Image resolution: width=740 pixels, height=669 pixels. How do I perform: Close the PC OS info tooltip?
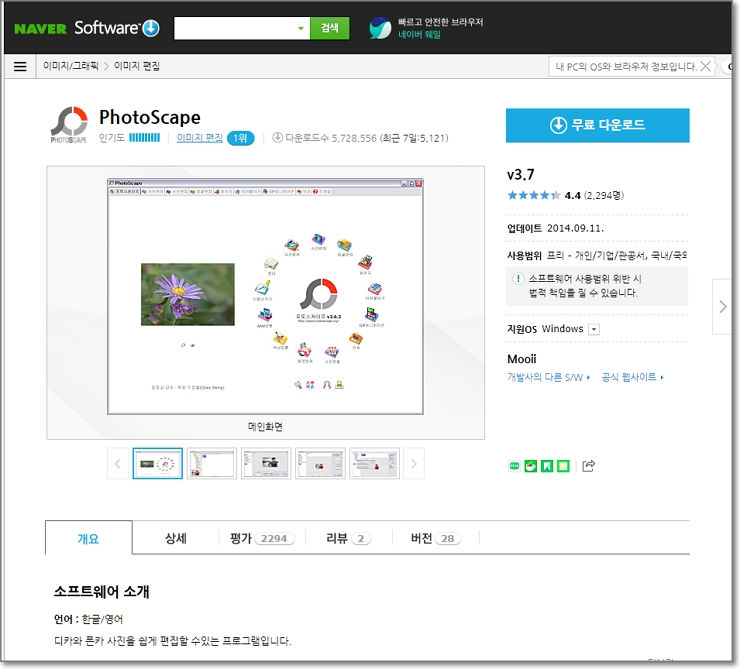(x=705, y=66)
